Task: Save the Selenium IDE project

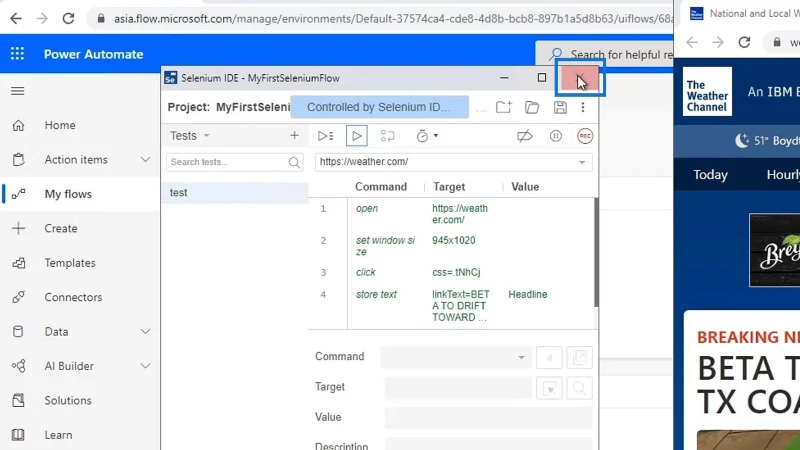Action: (x=560, y=107)
